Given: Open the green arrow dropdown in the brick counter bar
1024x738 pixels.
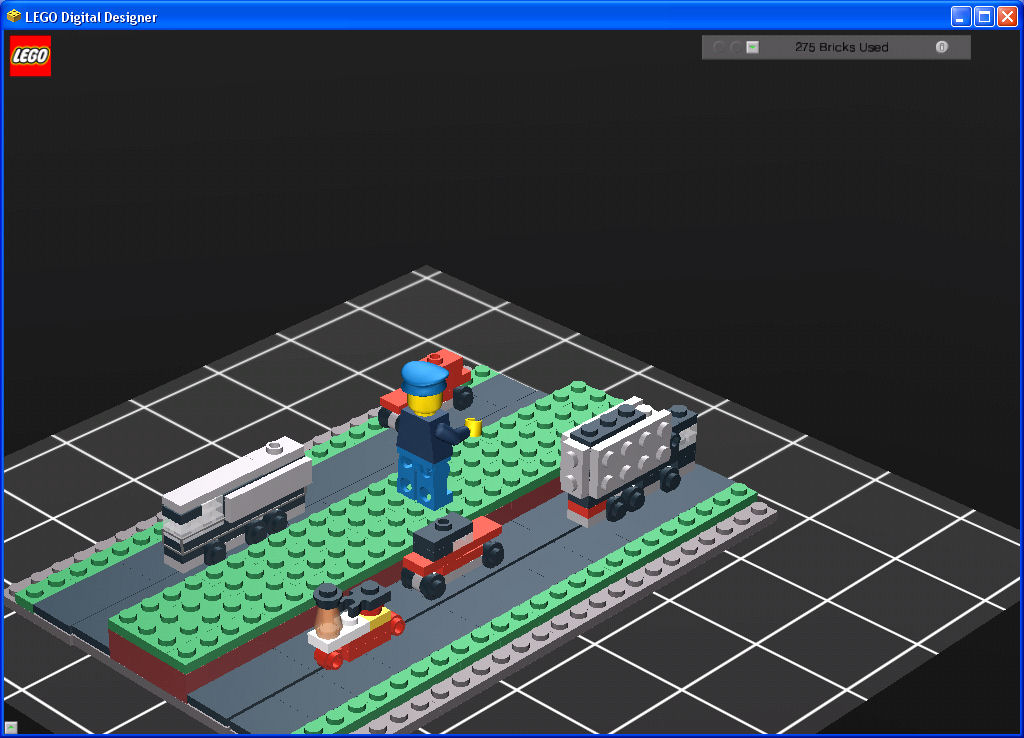Looking at the screenshot, I should pyautogui.click(x=753, y=47).
